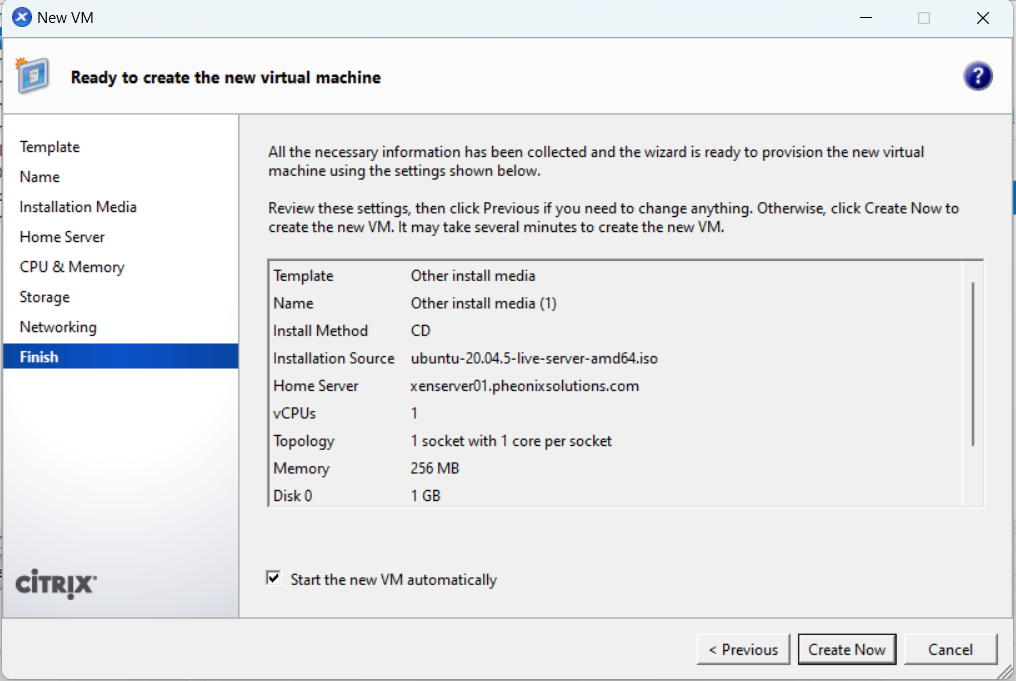Go to the Template wizard step
Viewport: 1016px width, 681px height.
pyautogui.click(x=50, y=147)
